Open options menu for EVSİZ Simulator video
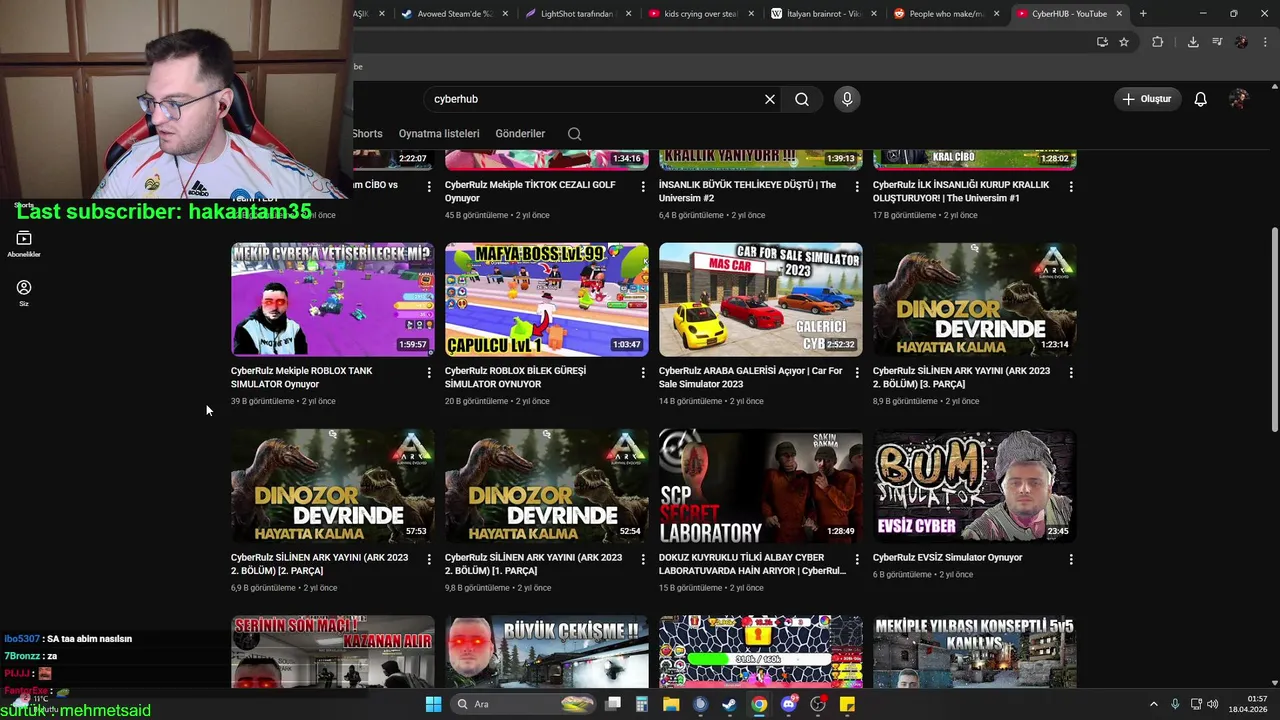 coord(1071,559)
